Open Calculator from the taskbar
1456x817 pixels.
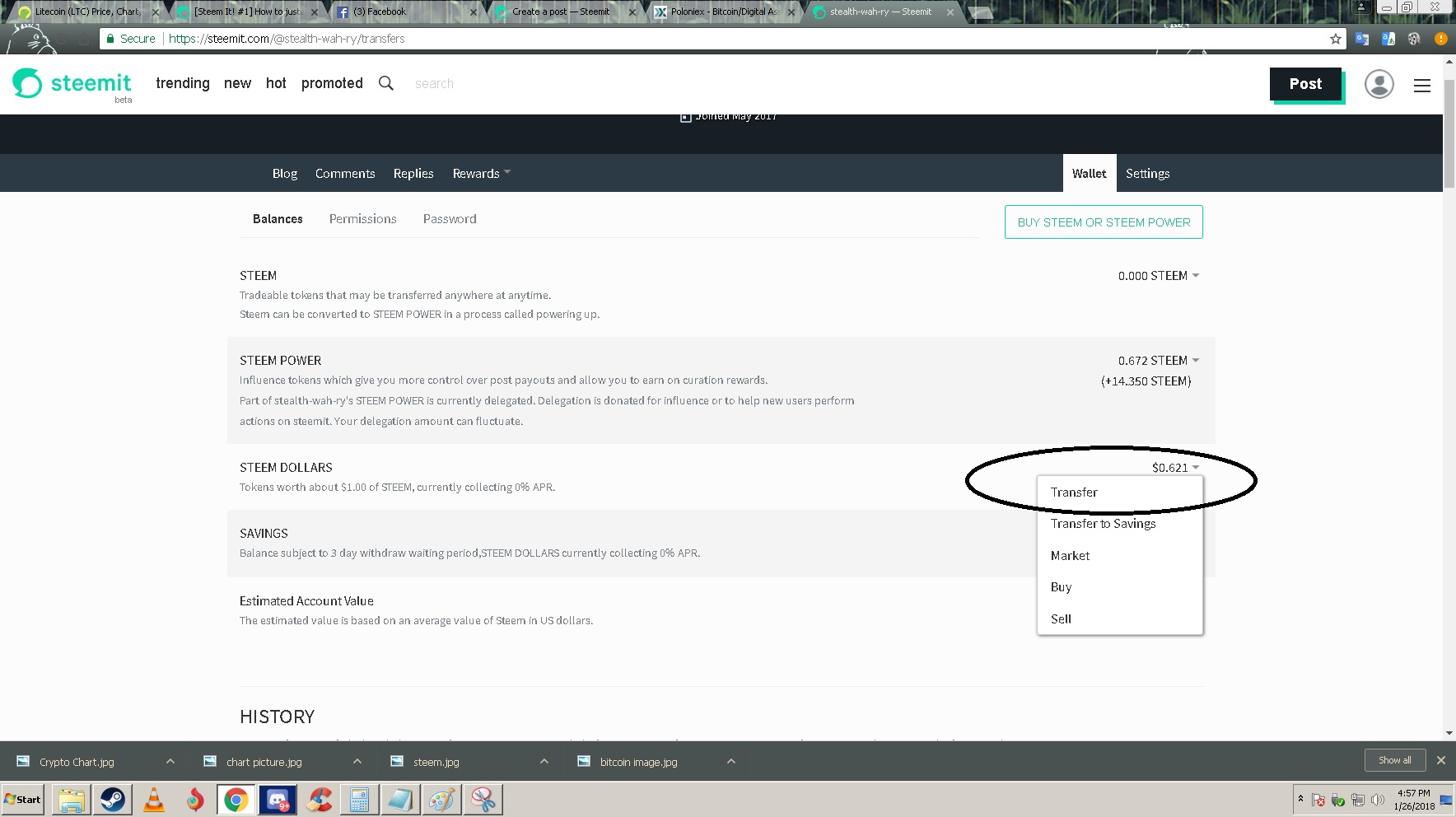coord(360,800)
